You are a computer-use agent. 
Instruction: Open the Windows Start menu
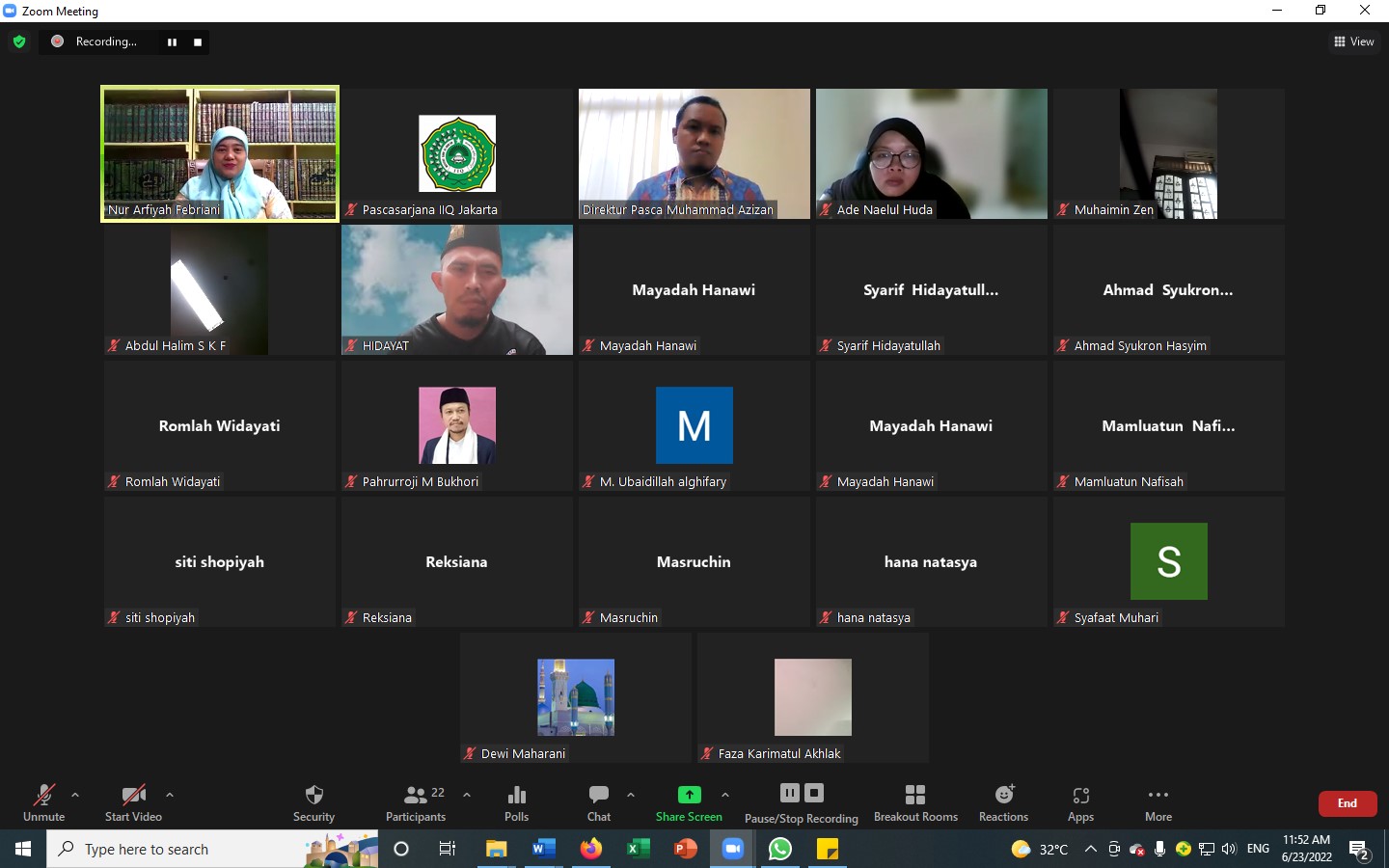23,849
